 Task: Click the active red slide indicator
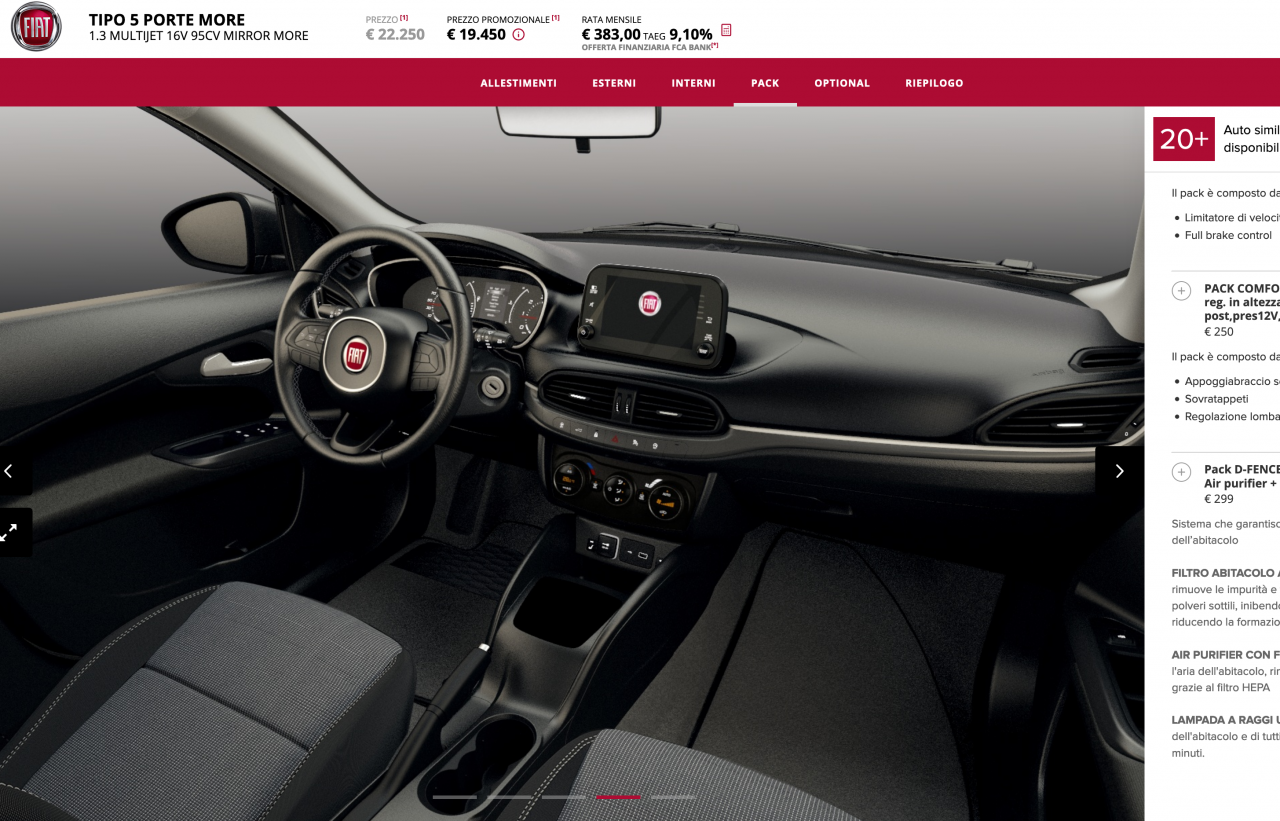click(x=618, y=797)
